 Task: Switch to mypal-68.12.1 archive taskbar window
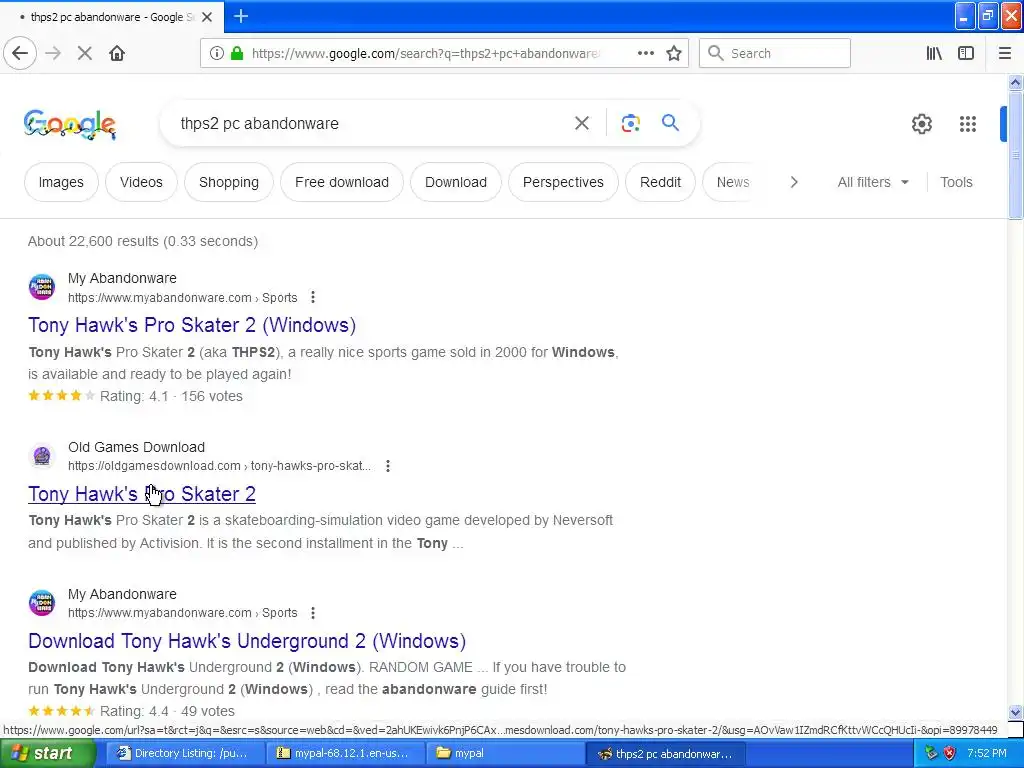coord(346,754)
